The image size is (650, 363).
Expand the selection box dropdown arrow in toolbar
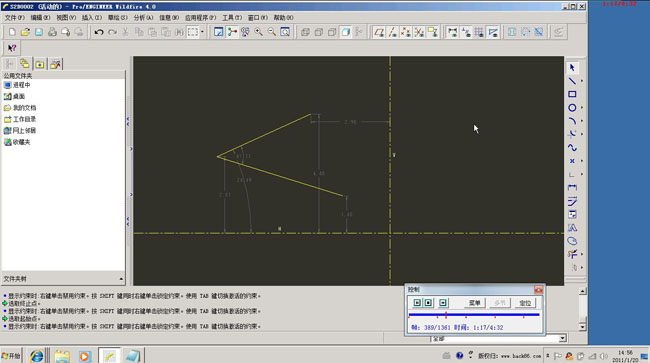[202, 32]
